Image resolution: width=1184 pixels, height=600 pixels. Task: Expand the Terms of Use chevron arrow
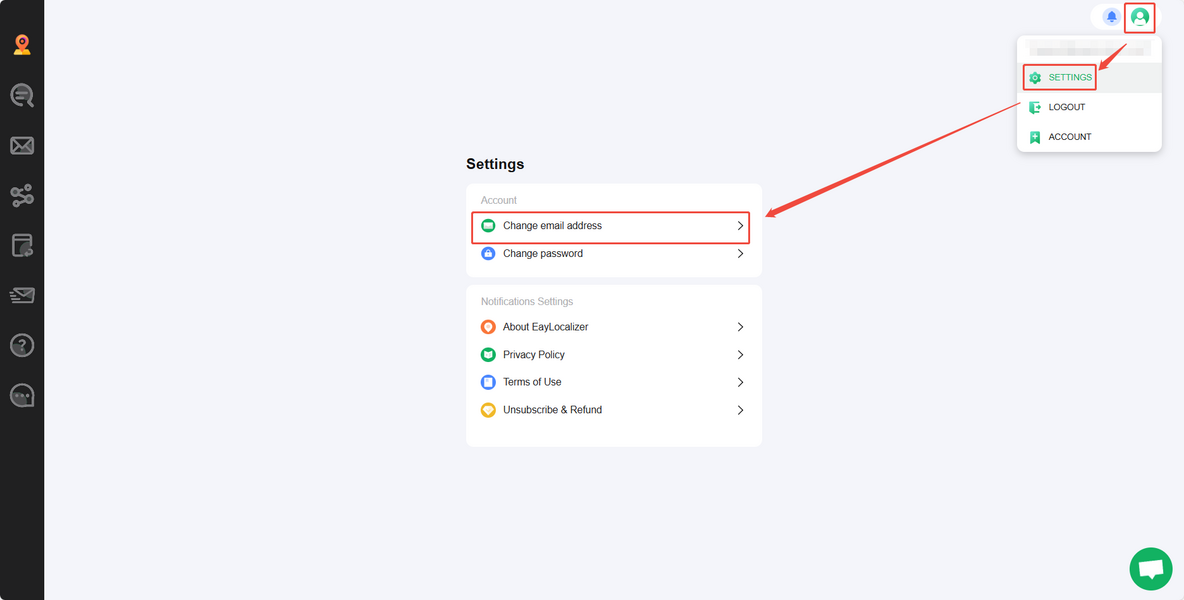tap(740, 382)
